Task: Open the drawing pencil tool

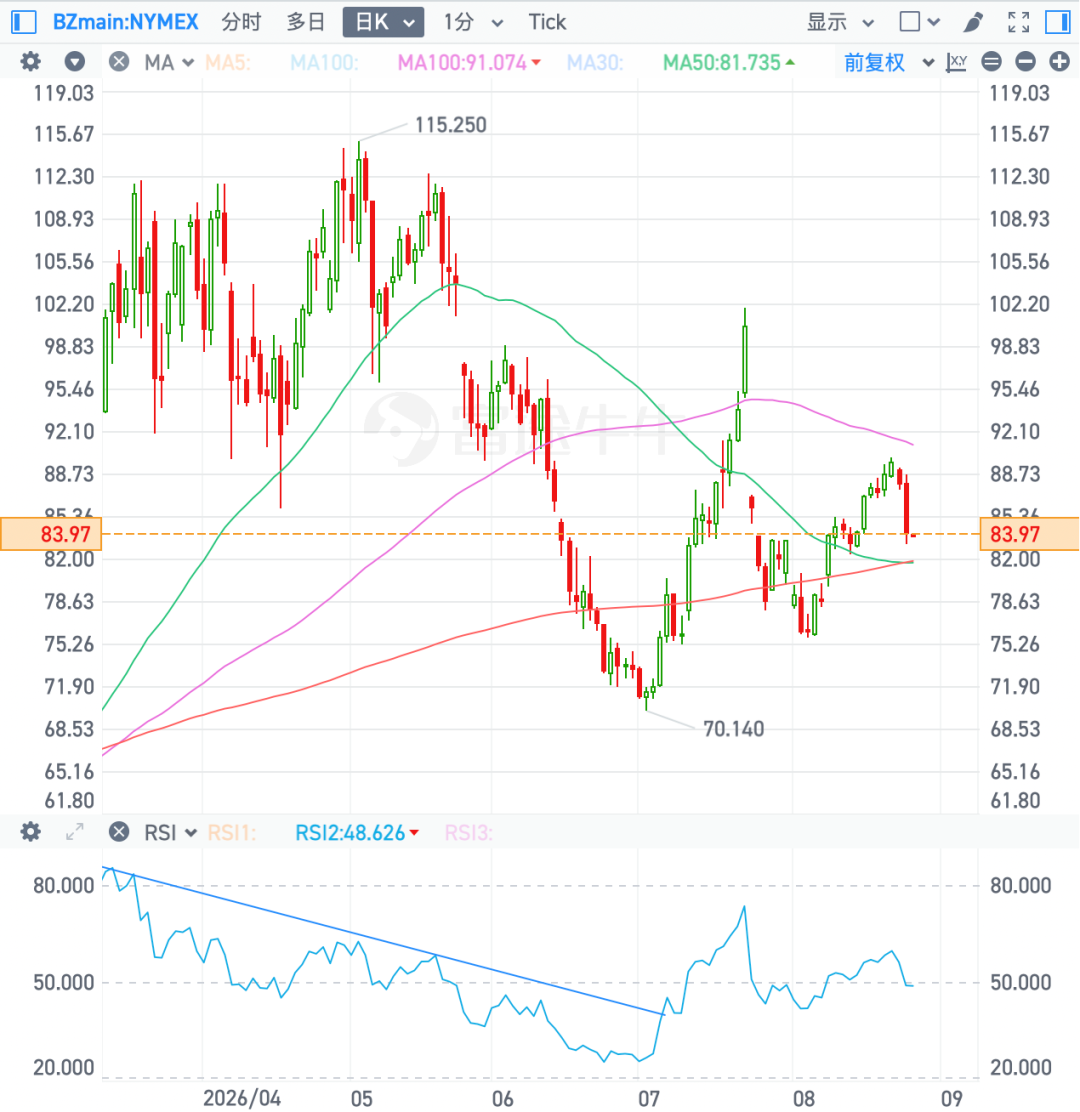Action: (974, 22)
